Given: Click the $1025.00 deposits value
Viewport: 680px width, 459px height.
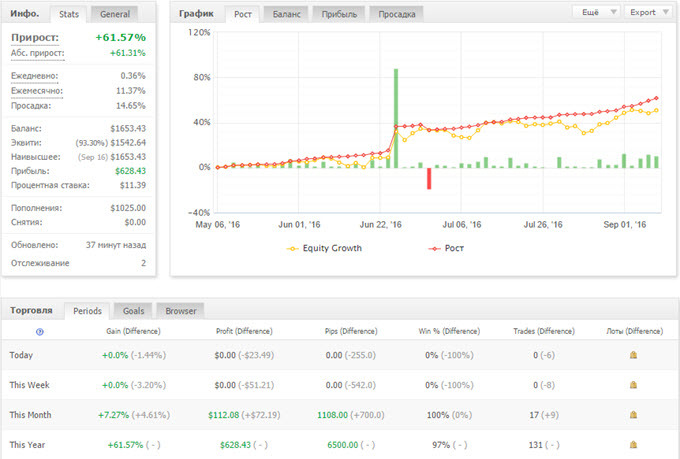Looking at the screenshot, I should [x=128, y=208].
